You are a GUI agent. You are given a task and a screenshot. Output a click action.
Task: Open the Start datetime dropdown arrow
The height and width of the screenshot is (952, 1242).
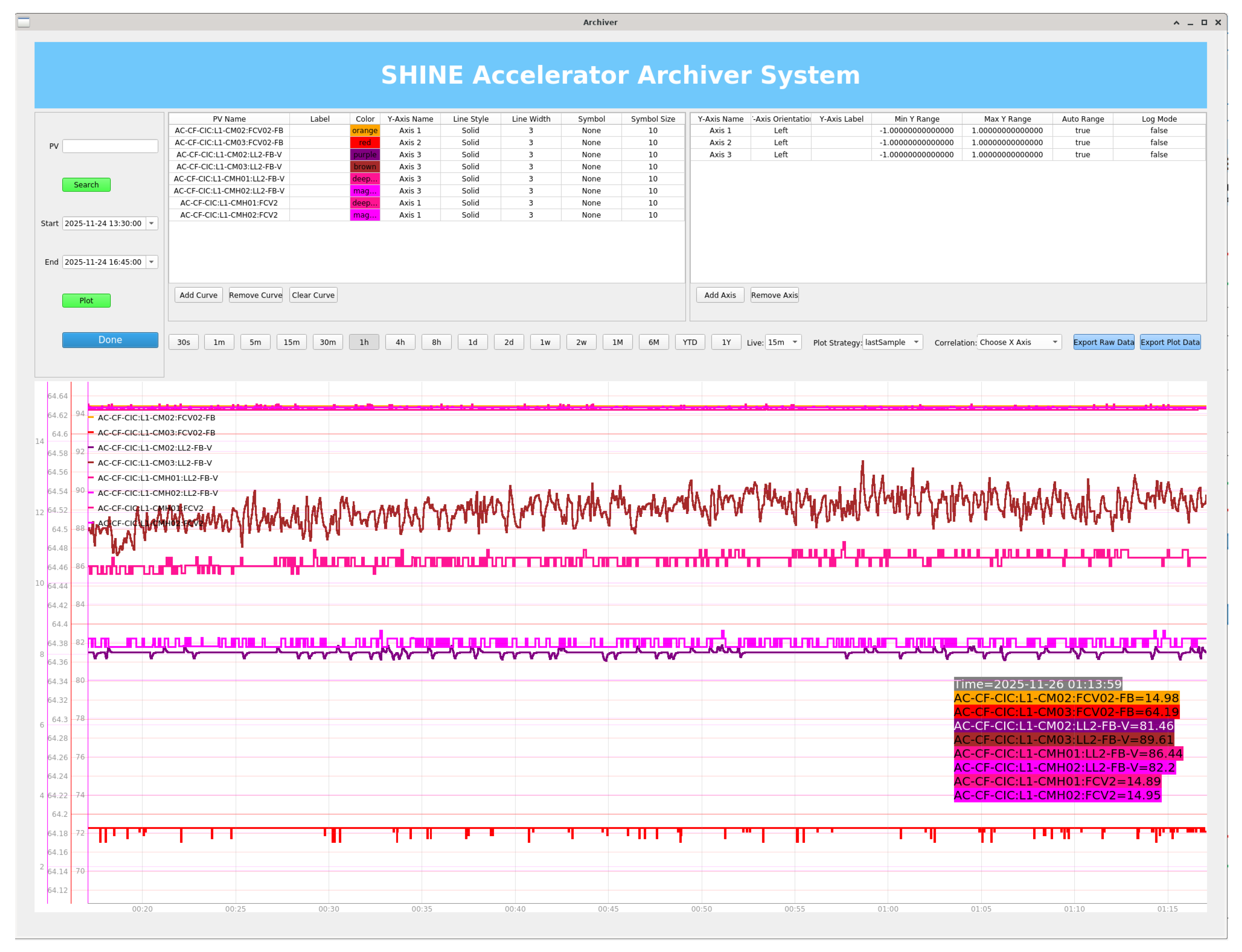point(151,223)
